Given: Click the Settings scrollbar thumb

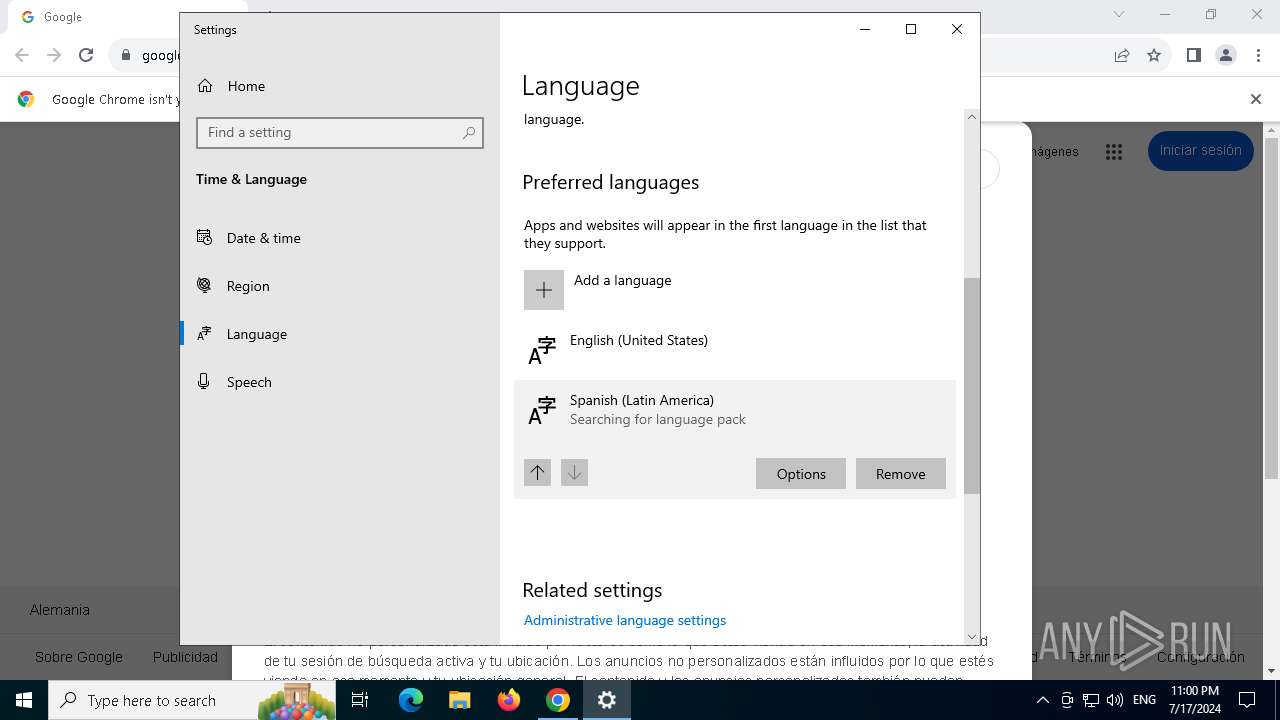Looking at the screenshot, I should click(972, 386).
